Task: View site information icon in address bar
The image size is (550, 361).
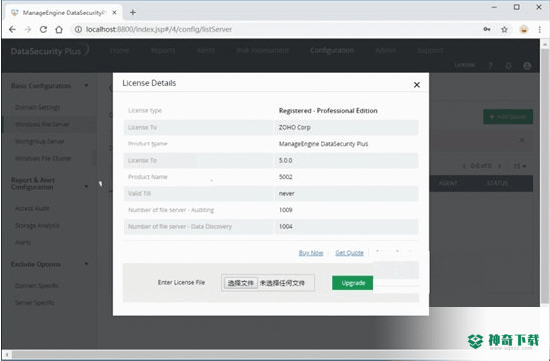Action: 78,29
